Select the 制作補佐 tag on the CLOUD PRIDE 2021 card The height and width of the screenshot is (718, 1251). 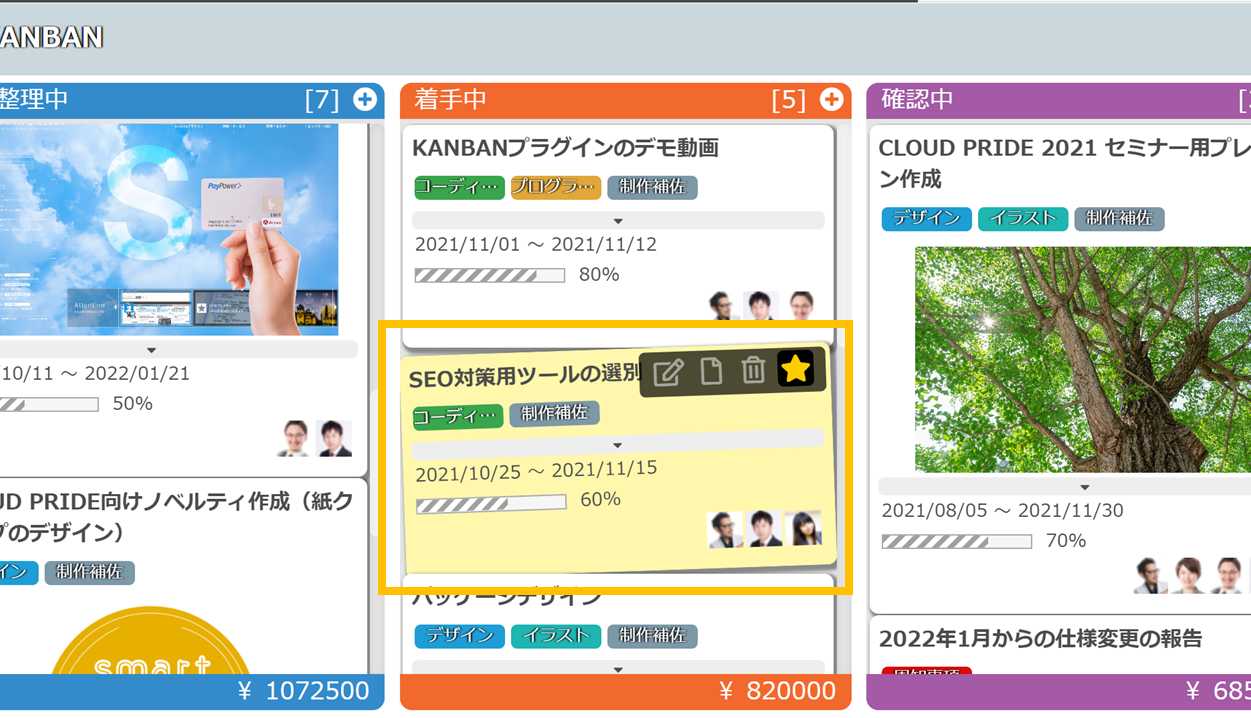pyautogui.click(x=1119, y=218)
